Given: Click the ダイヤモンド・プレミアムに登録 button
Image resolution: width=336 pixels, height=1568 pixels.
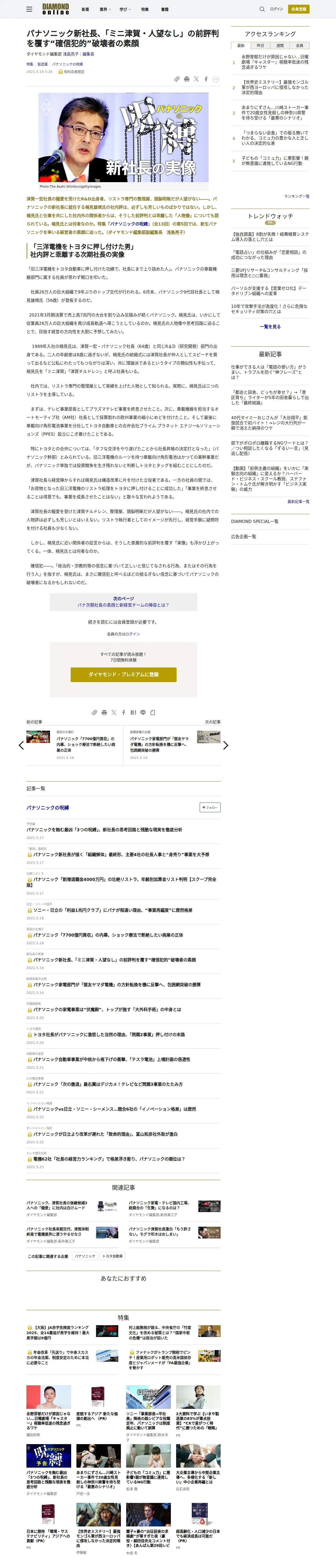Looking at the screenshot, I should (123, 675).
